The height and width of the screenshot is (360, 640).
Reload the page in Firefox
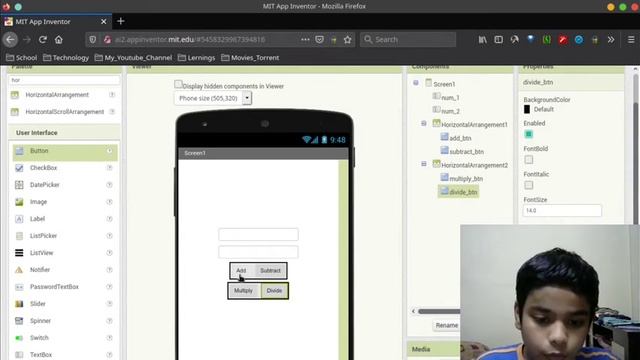coord(42,40)
